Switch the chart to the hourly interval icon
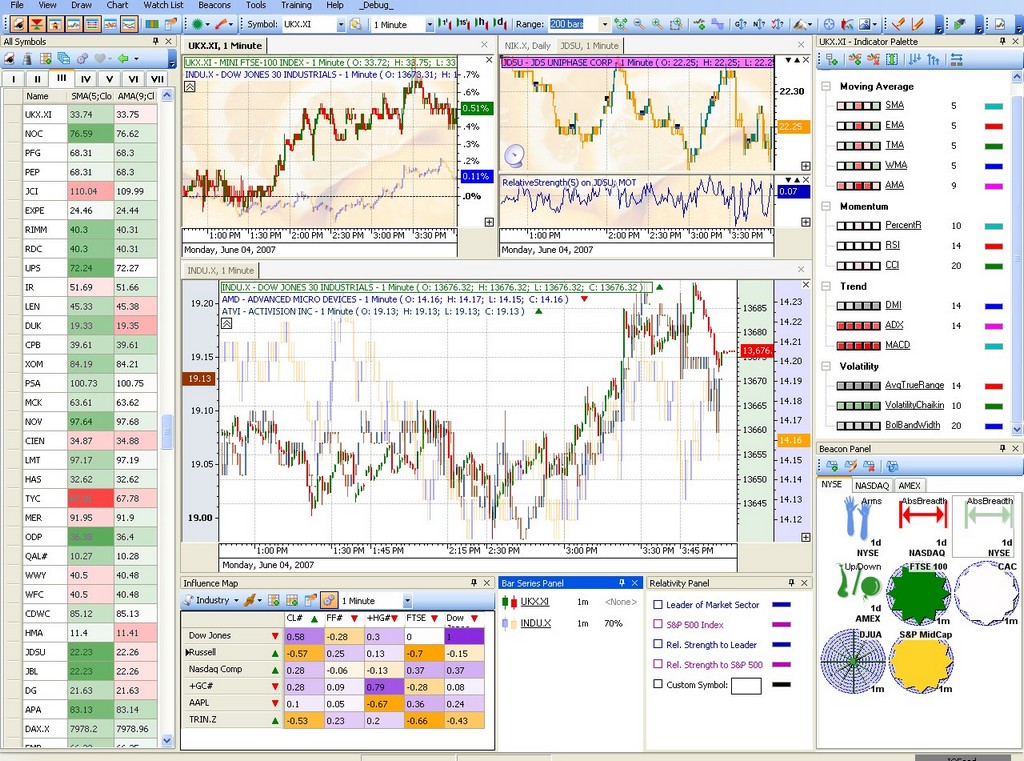The image size is (1024, 761). point(481,24)
